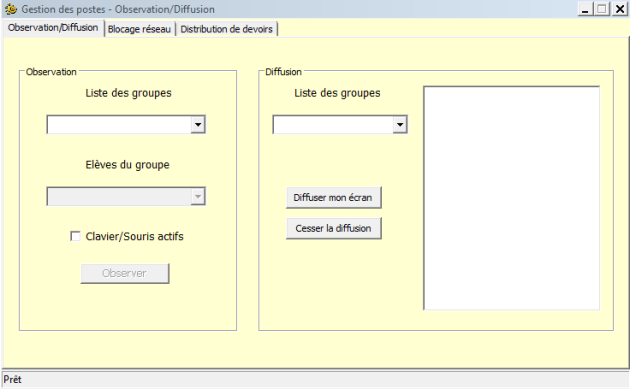Close the Gestion des postes window
630x389 pixels.
point(620,9)
